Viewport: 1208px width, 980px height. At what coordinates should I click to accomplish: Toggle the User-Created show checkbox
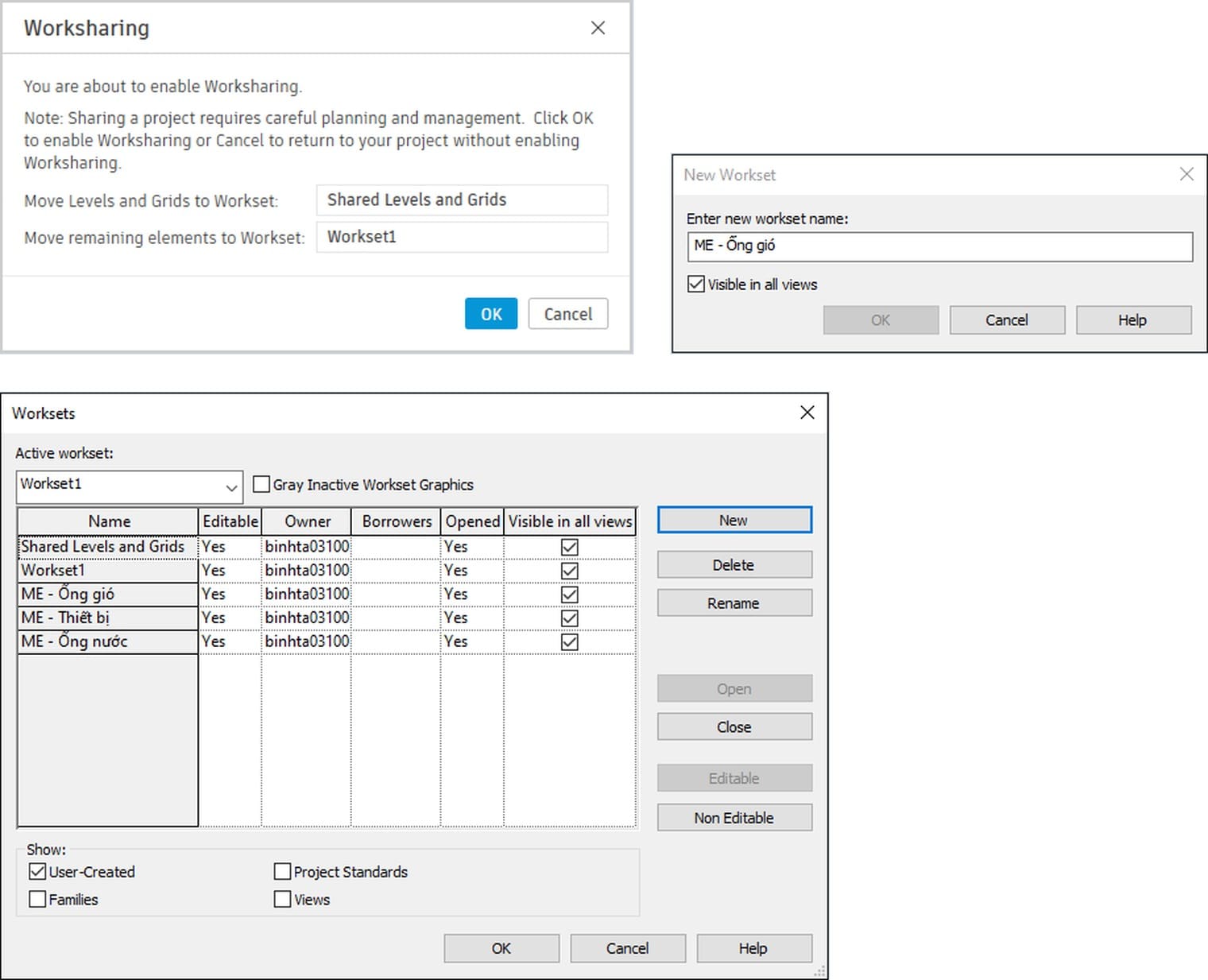[x=37, y=872]
